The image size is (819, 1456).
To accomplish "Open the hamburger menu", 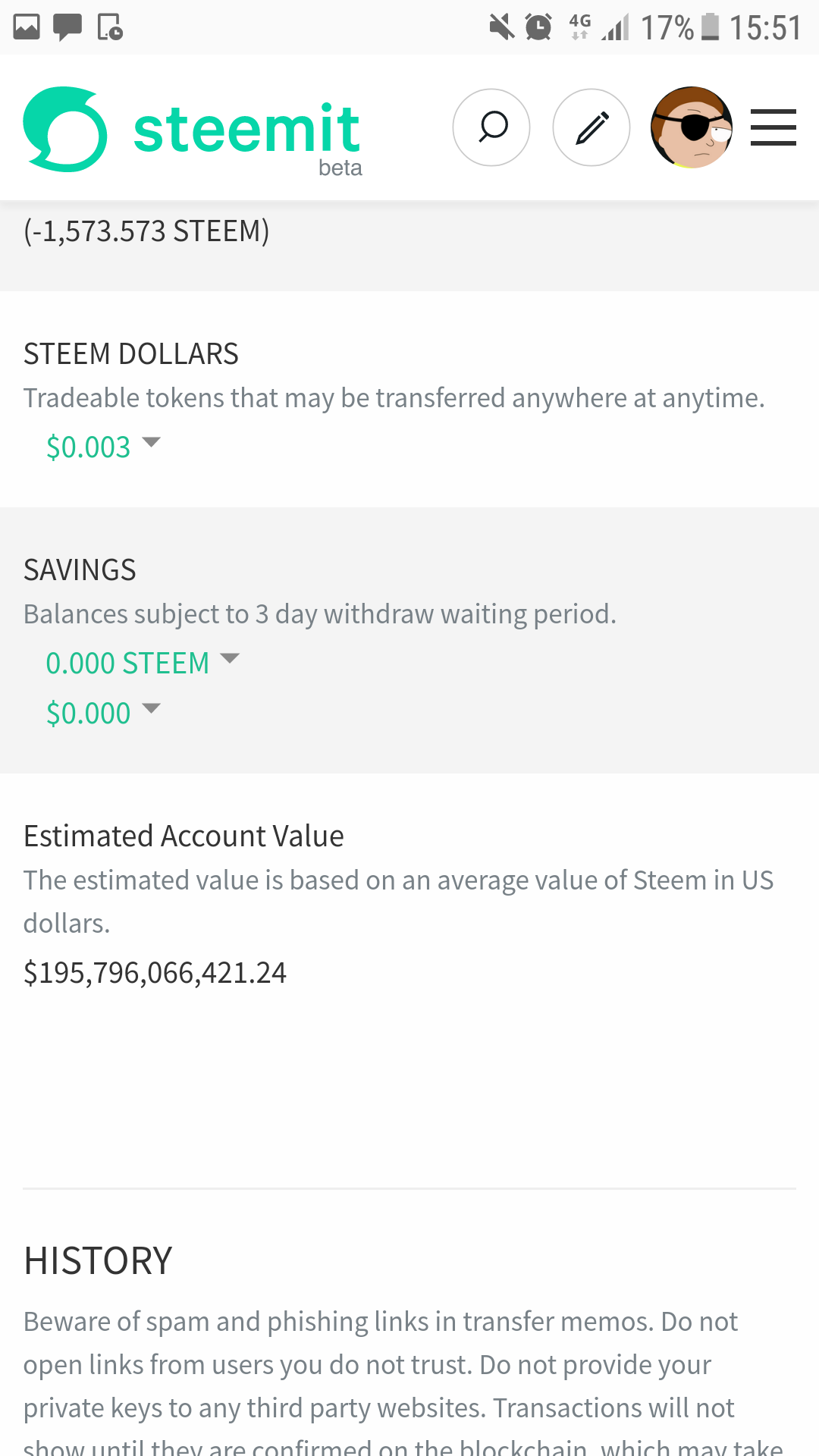I will pos(773,127).
